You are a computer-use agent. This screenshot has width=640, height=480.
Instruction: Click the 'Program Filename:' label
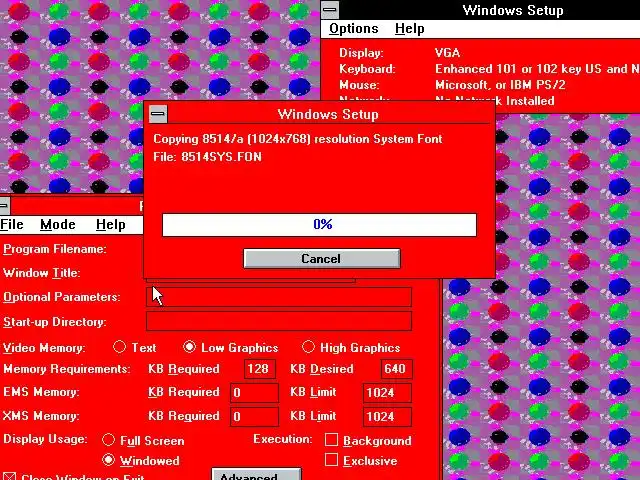[55, 249]
